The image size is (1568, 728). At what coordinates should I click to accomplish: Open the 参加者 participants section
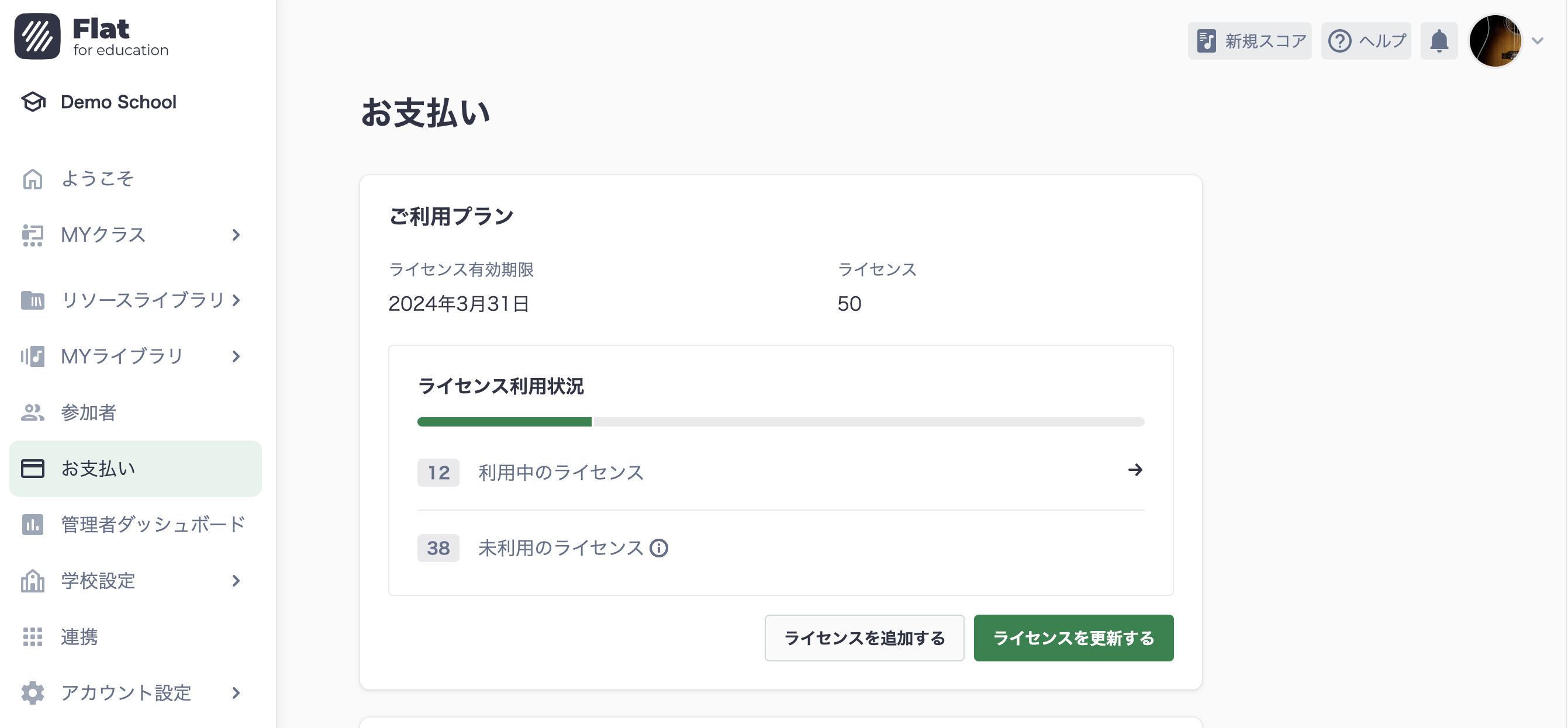click(x=89, y=412)
